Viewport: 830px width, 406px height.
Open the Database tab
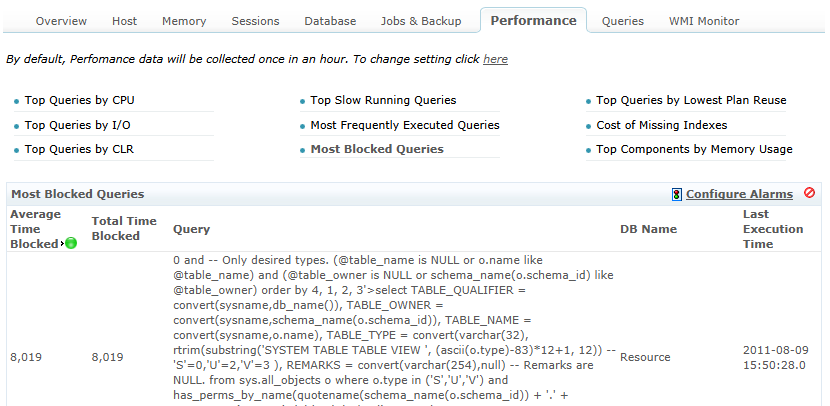click(x=330, y=21)
